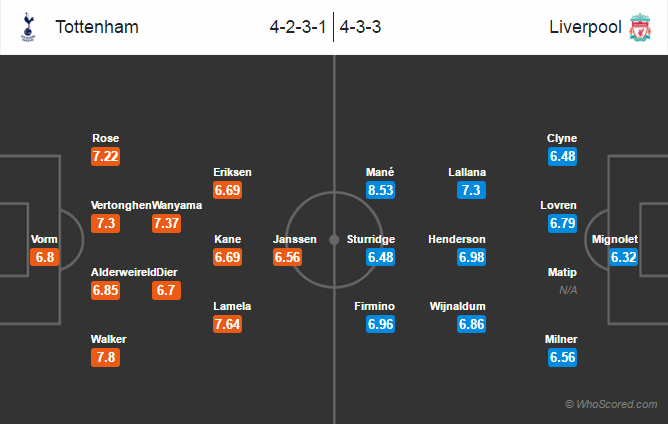This screenshot has width=668, height=424.
Task: Select the 4-2-3-1 formation label
Action: pos(298,27)
